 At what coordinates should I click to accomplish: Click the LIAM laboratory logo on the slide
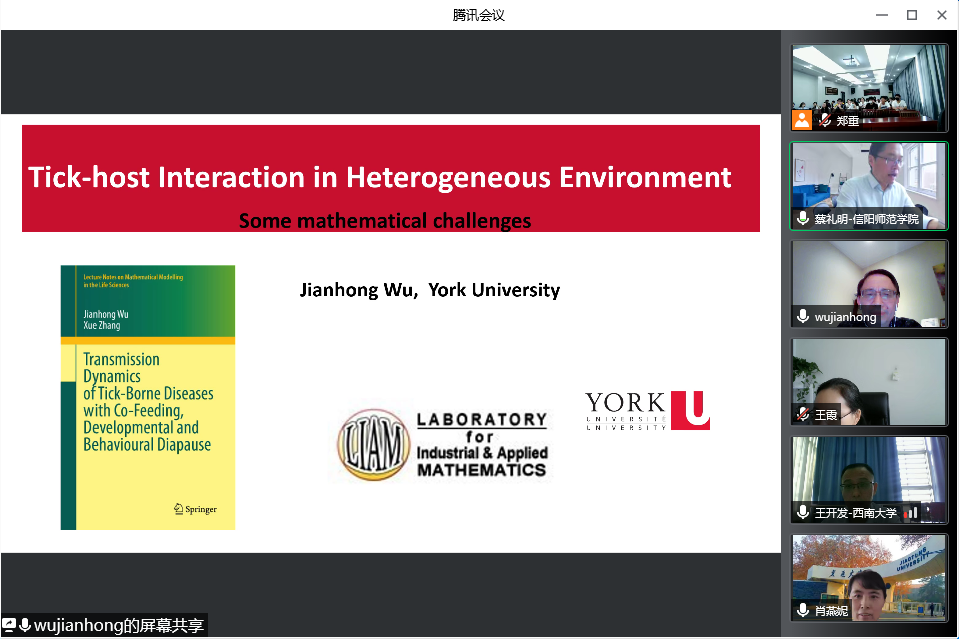(444, 444)
